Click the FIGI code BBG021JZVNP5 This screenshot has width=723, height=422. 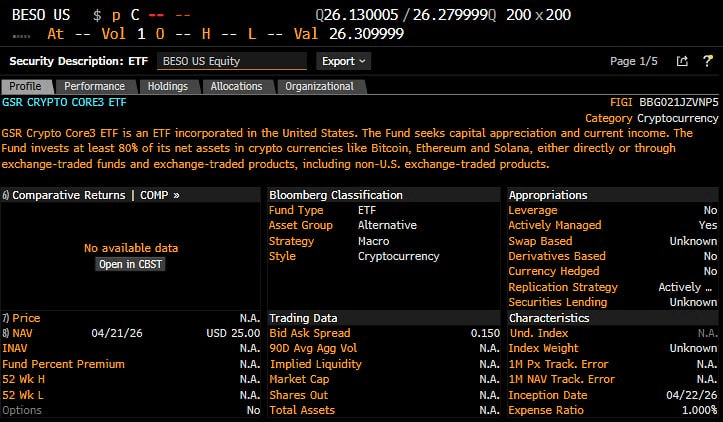pyautogui.click(x=678, y=102)
